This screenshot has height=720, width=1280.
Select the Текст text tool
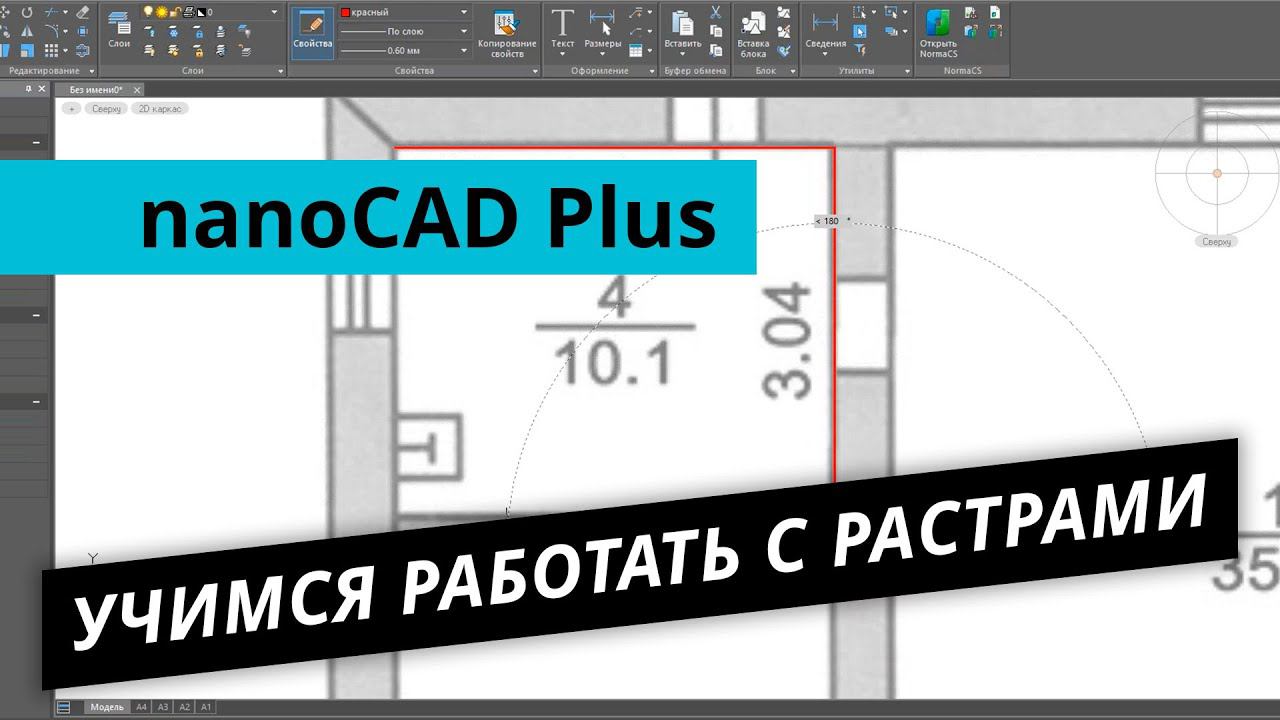pyautogui.click(x=562, y=28)
